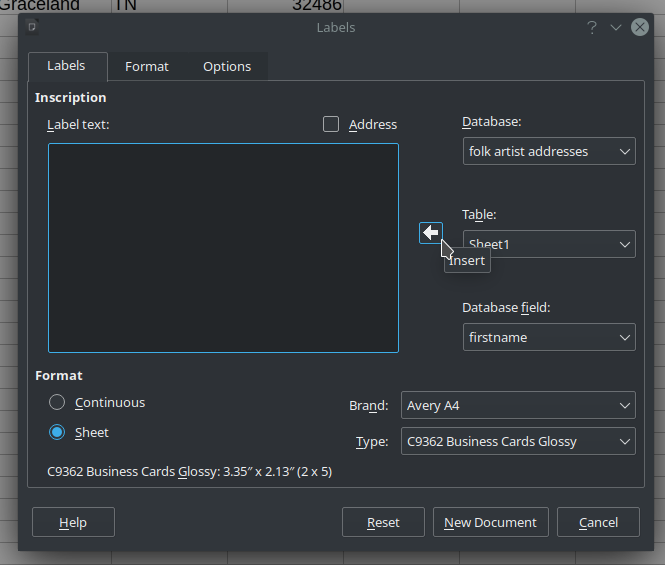The height and width of the screenshot is (565, 665).
Task: Click the New Document button
Action: 490,522
